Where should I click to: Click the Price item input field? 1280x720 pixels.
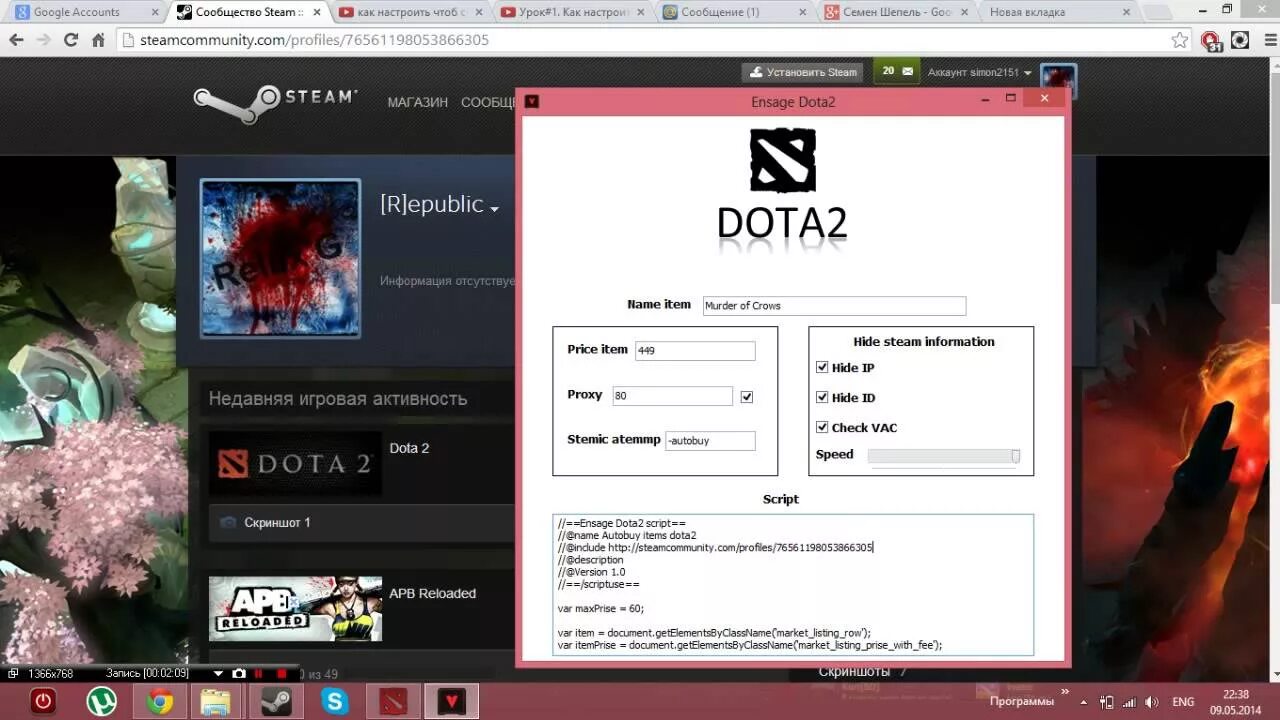(x=695, y=351)
